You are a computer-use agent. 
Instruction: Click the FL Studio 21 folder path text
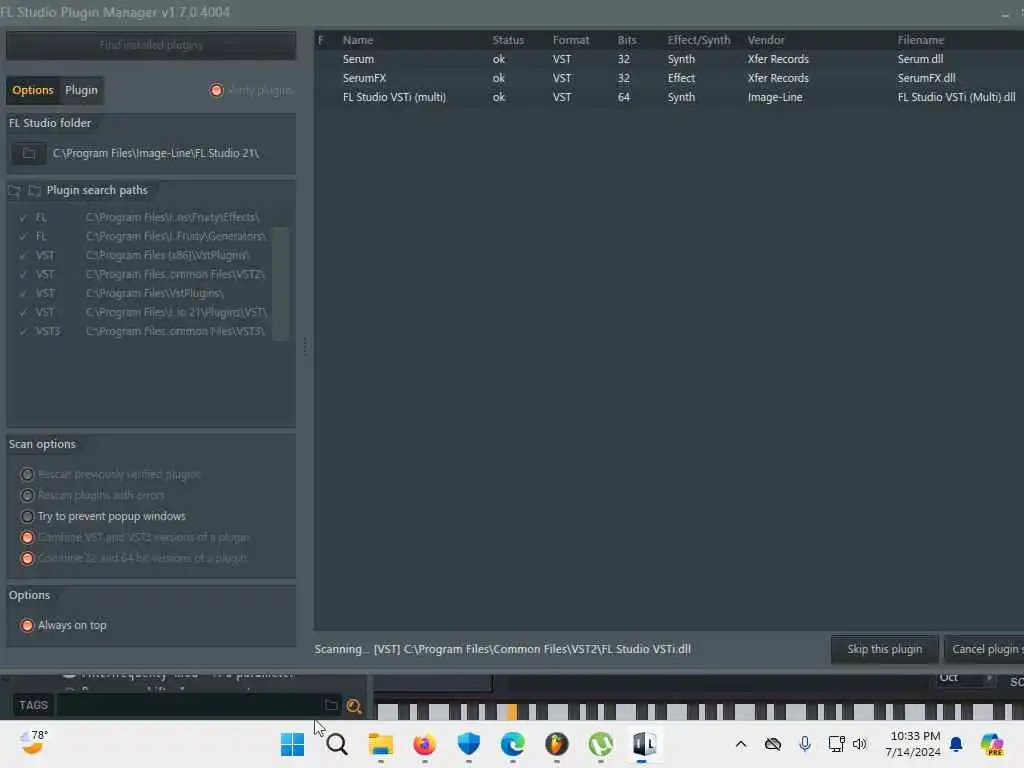(155, 153)
